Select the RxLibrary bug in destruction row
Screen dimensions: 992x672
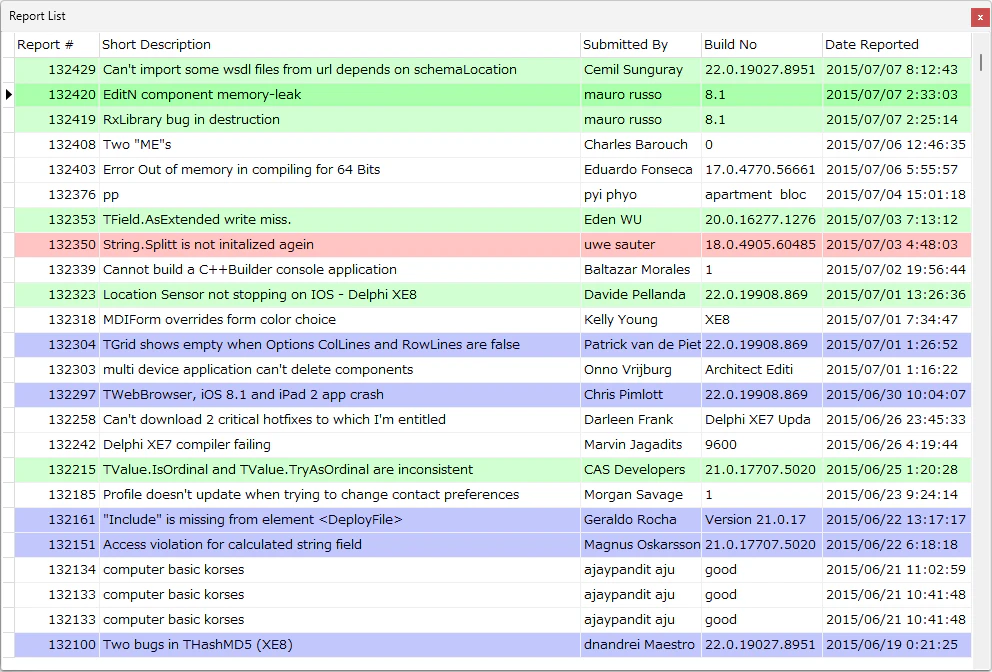tap(493, 120)
